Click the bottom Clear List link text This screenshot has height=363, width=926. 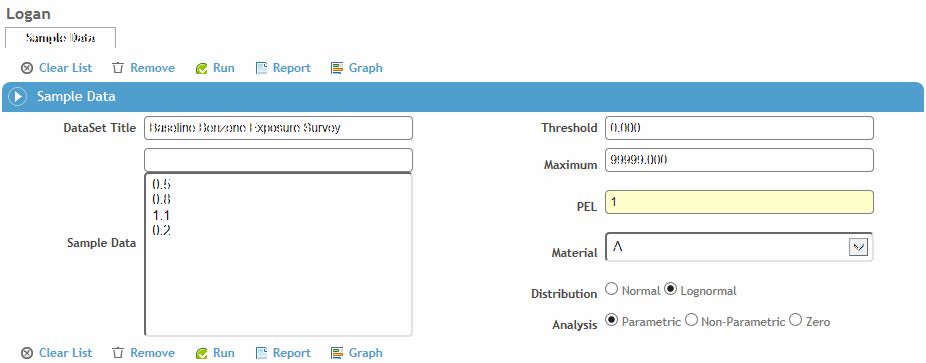click(66, 353)
